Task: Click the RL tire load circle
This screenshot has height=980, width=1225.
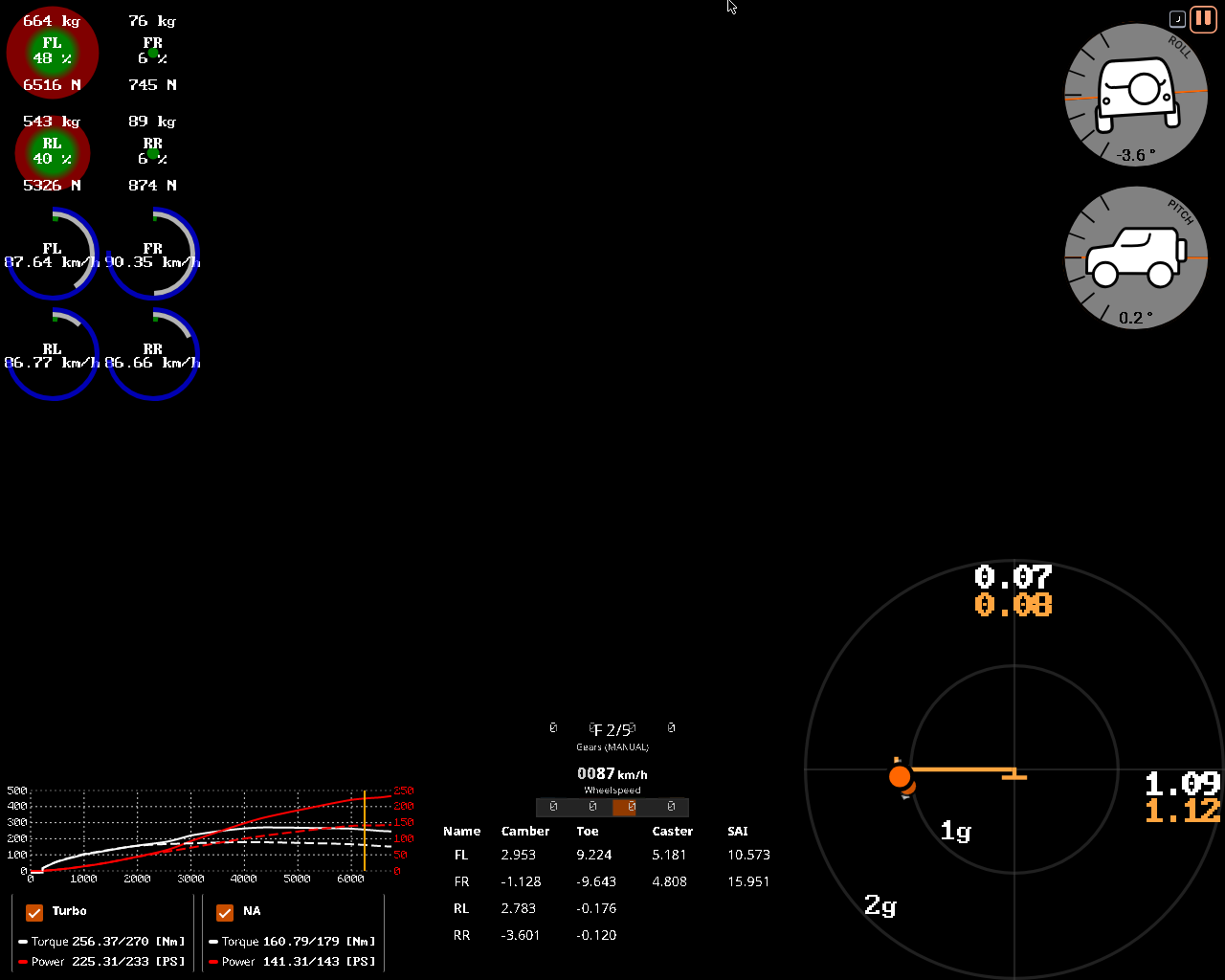Action: click(x=53, y=153)
